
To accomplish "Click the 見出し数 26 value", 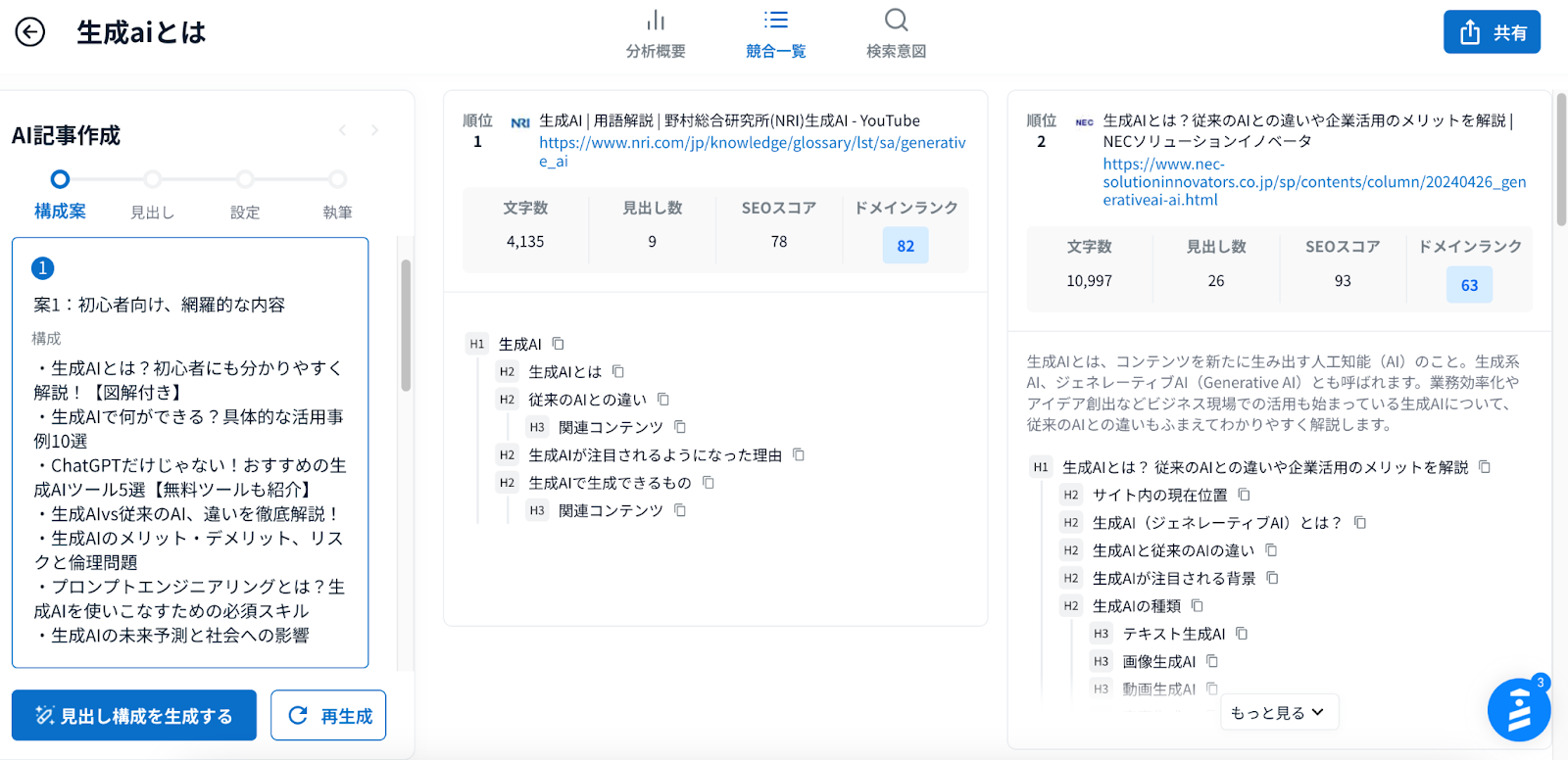I will (x=1216, y=280).
